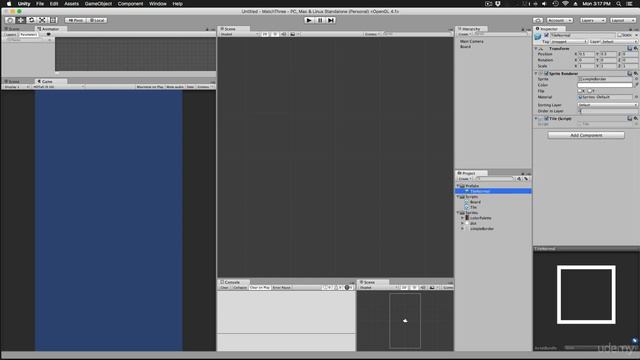This screenshot has width=640, height=360.
Task: Toggle the Animator eye visibility icon
Action: point(49,35)
